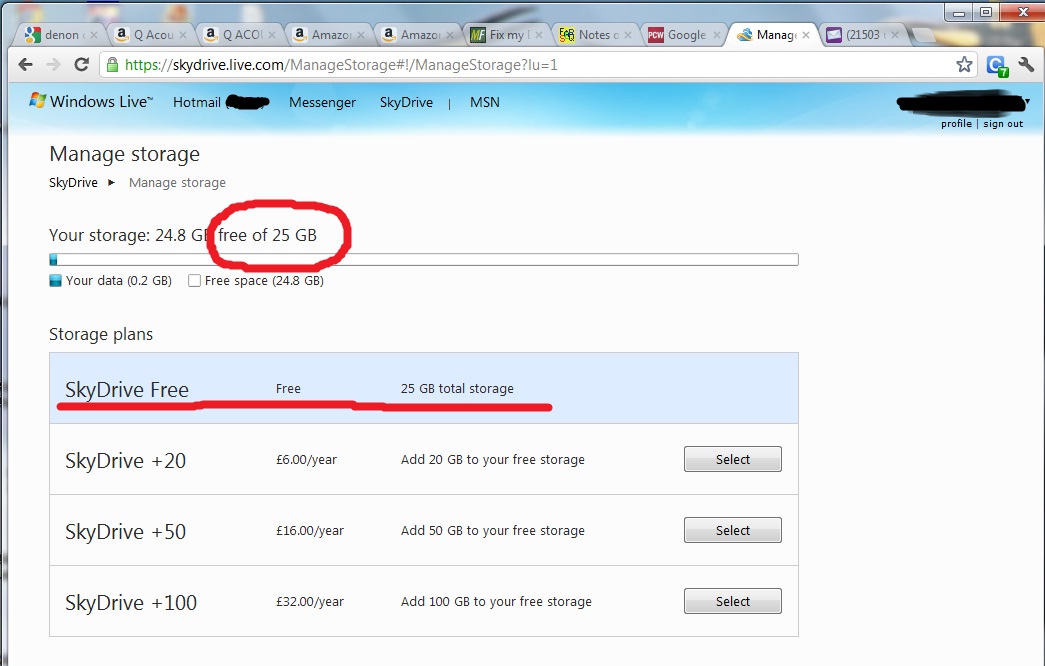Screen dimensions: 1045x666
Task: Click the blue extension icon with badge
Action: tap(997, 65)
